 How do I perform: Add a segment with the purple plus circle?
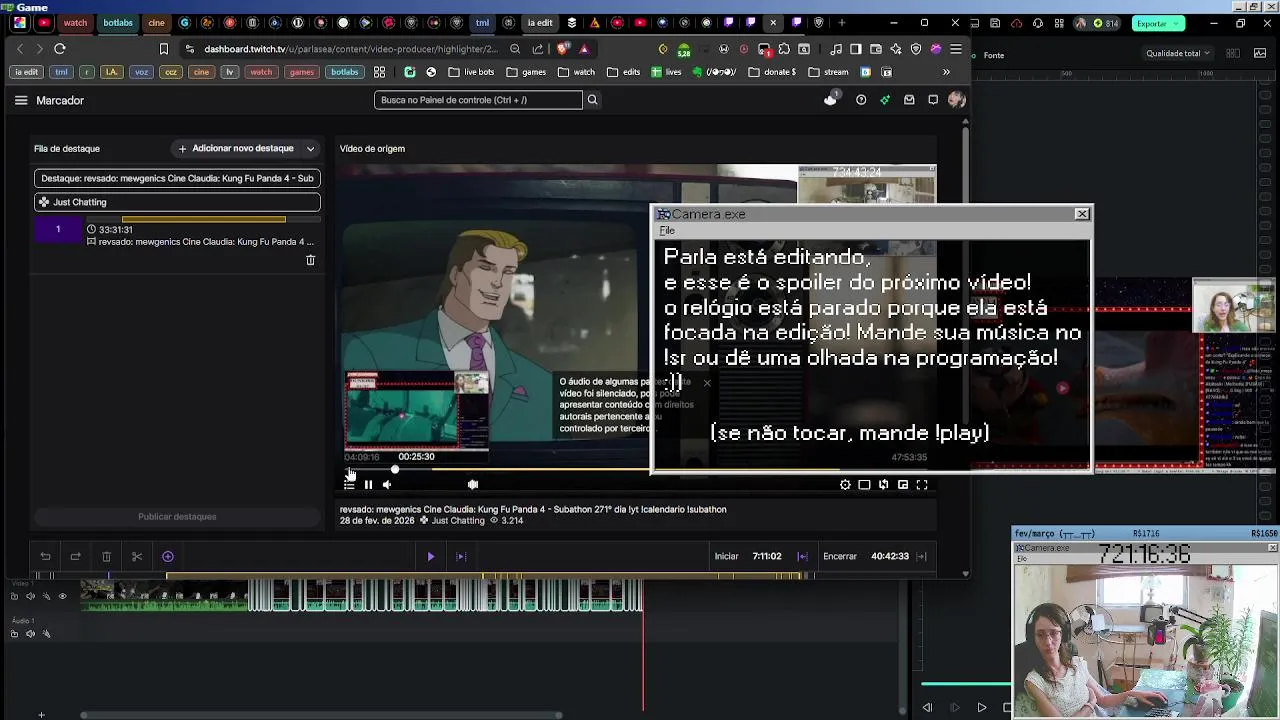(168, 557)
